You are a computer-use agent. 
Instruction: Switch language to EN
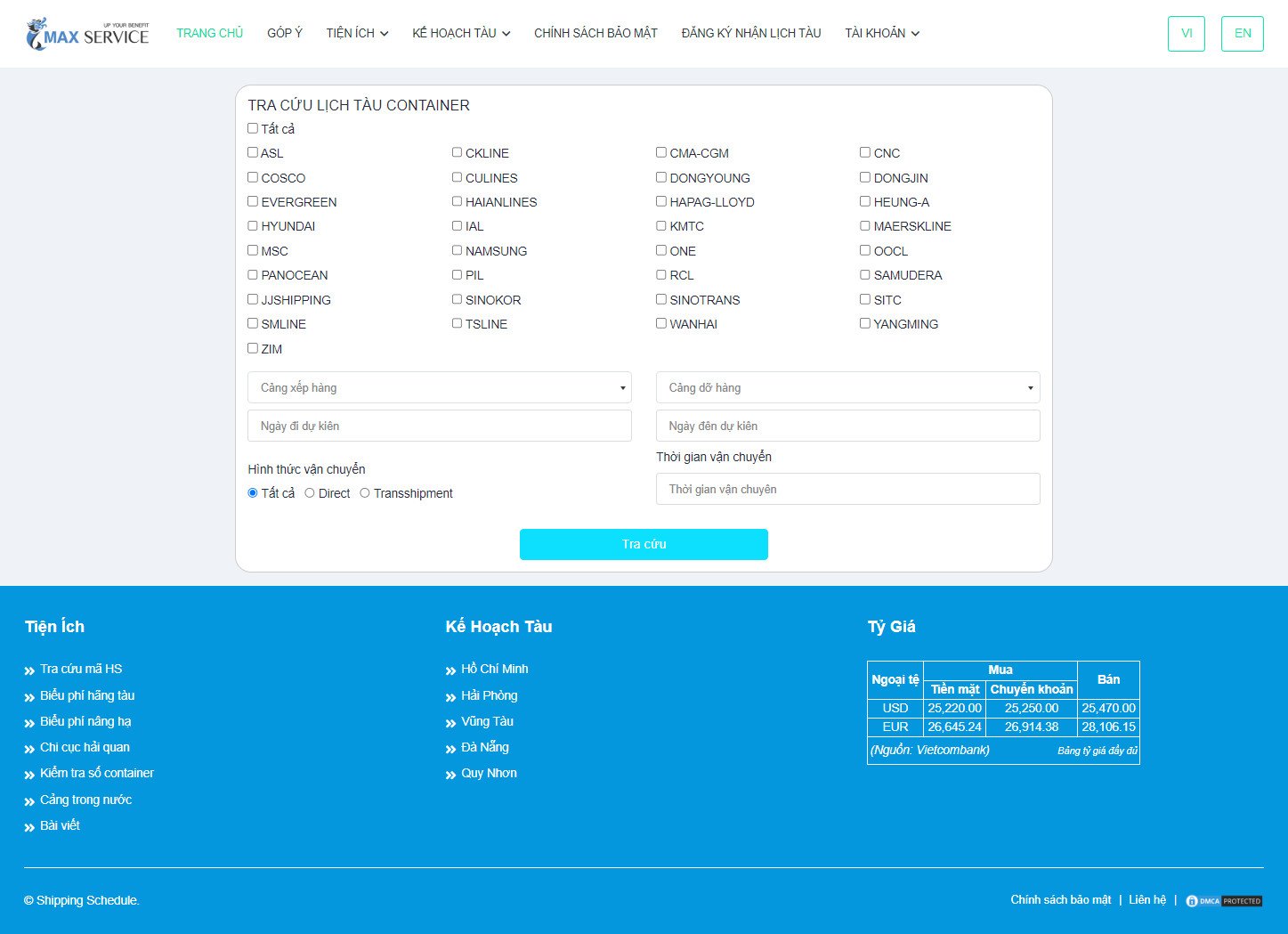click(x=1242, y=33)
